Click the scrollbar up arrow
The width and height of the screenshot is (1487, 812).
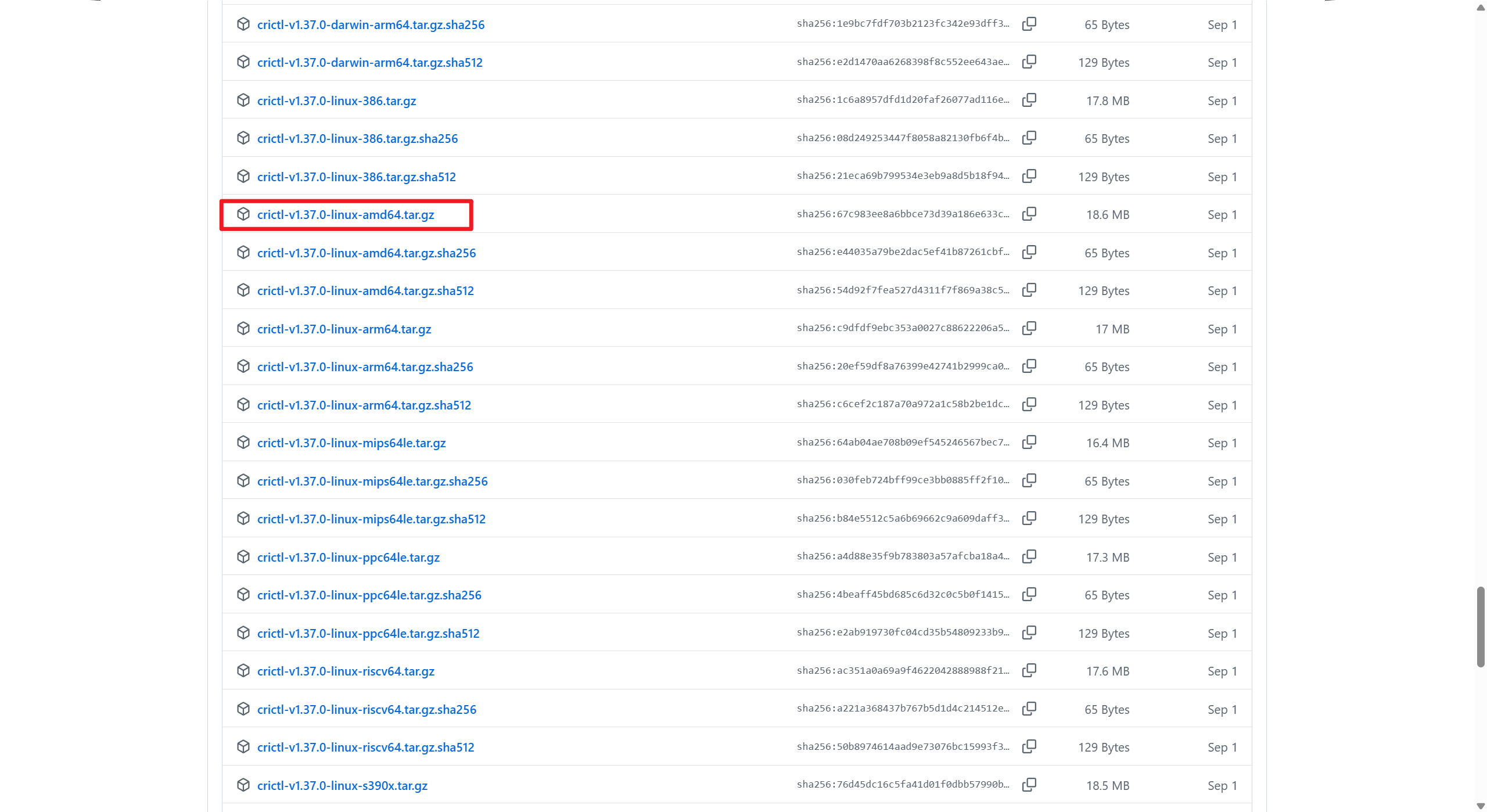tap(1481, 7)
